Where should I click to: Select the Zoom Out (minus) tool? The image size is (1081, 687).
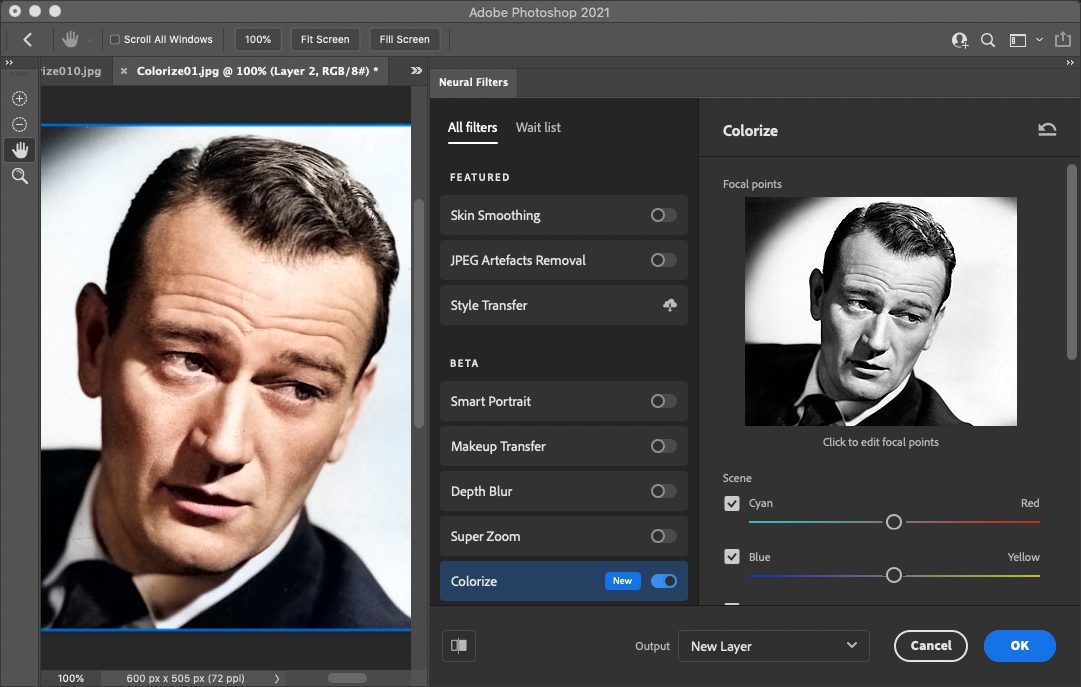click(19, 124)
